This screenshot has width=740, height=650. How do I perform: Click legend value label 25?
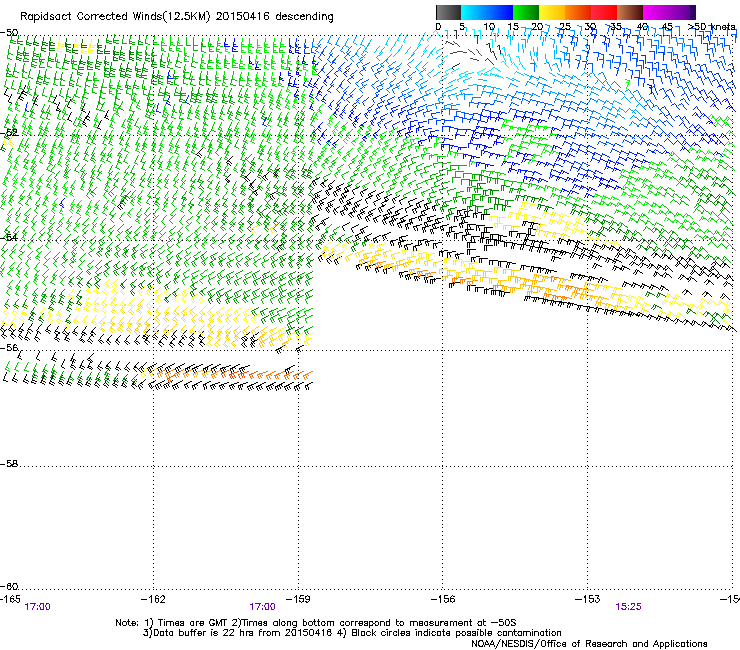pyautogui.click(x=564, y=26)
